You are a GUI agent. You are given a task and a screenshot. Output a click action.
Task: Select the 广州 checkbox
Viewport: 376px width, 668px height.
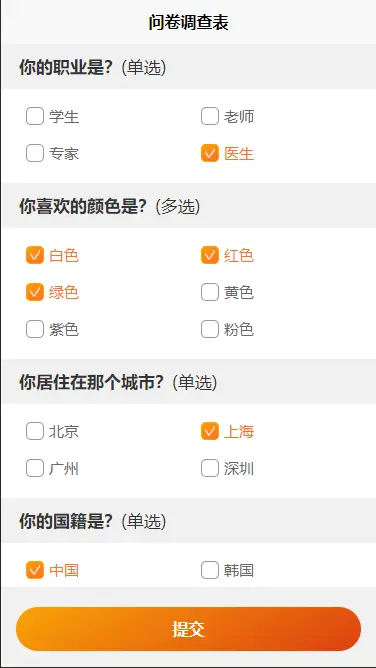point(35,468)
